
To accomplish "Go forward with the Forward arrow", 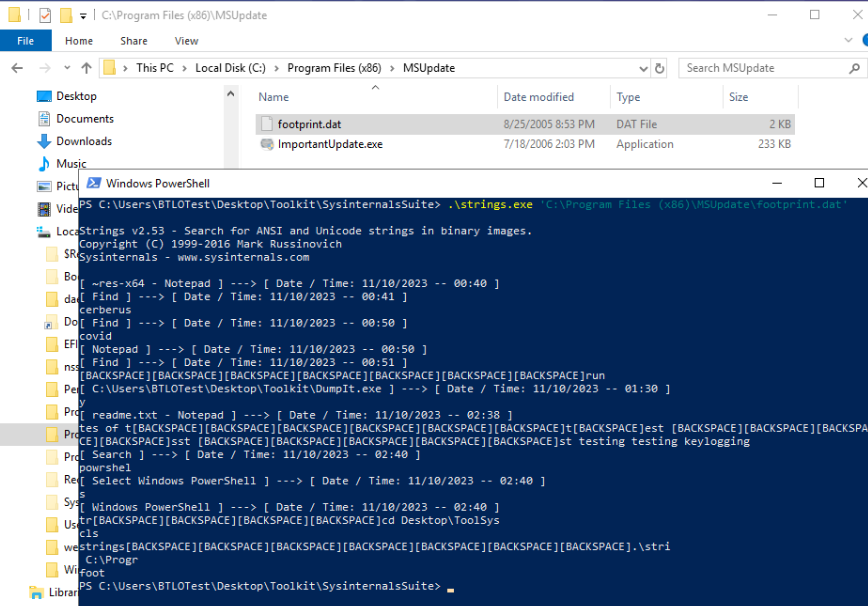I will tap(45, 68).
